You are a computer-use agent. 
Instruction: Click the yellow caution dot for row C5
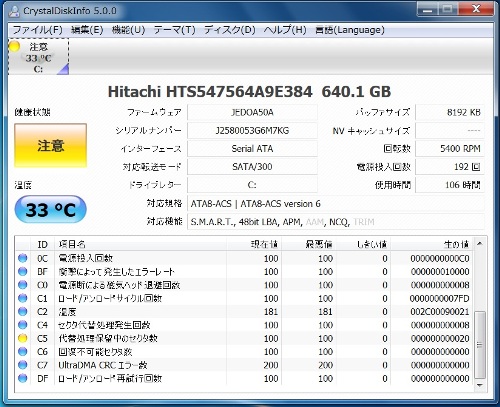(x=23, y=338)
